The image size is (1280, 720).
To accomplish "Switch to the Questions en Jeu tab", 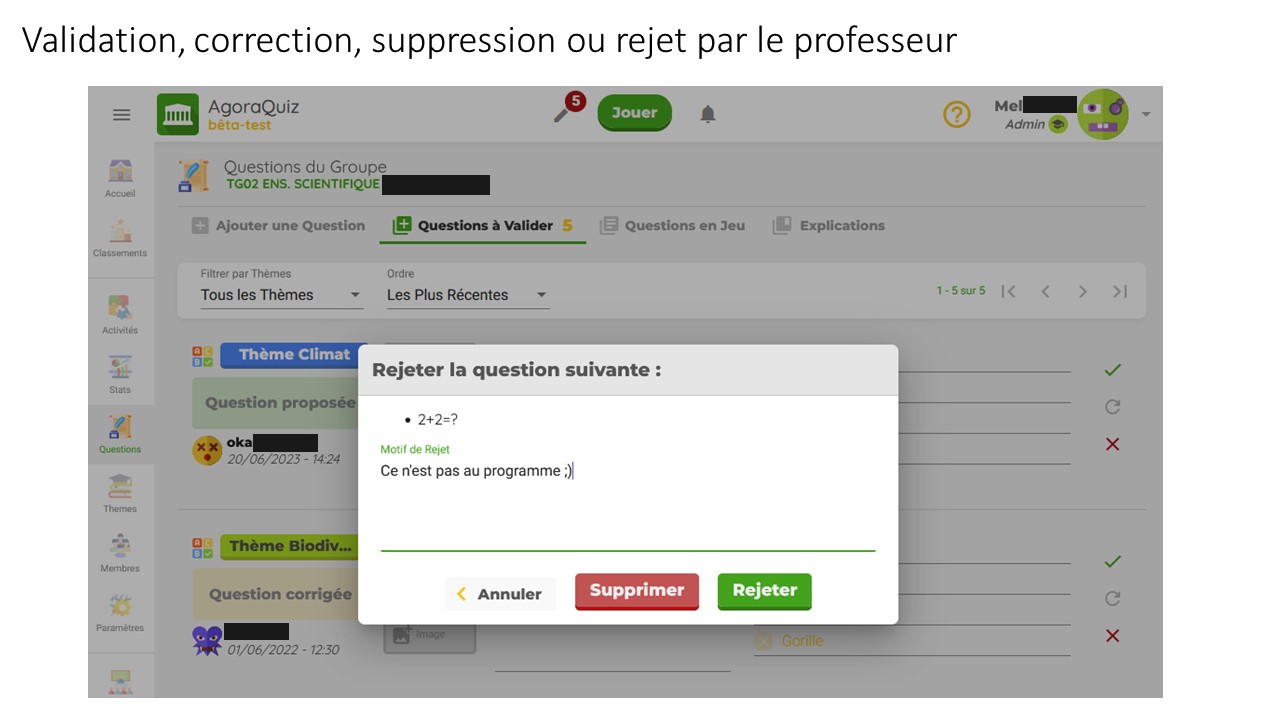I will (x=672, y=226).
